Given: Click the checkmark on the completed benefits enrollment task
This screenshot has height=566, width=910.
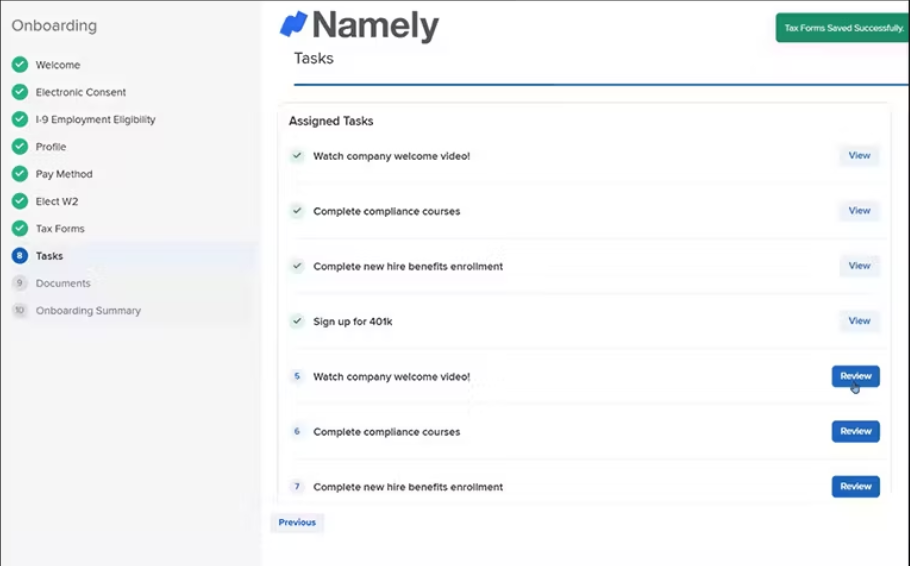Looking at the screenshot, I should coord(297,266).
